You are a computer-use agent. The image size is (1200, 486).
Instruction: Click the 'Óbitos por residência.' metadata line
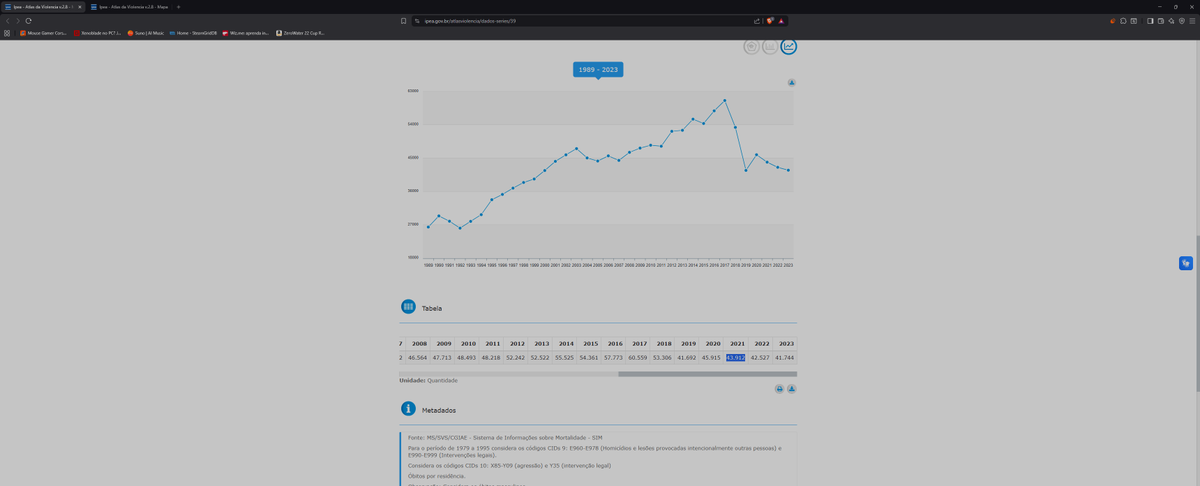436,475
